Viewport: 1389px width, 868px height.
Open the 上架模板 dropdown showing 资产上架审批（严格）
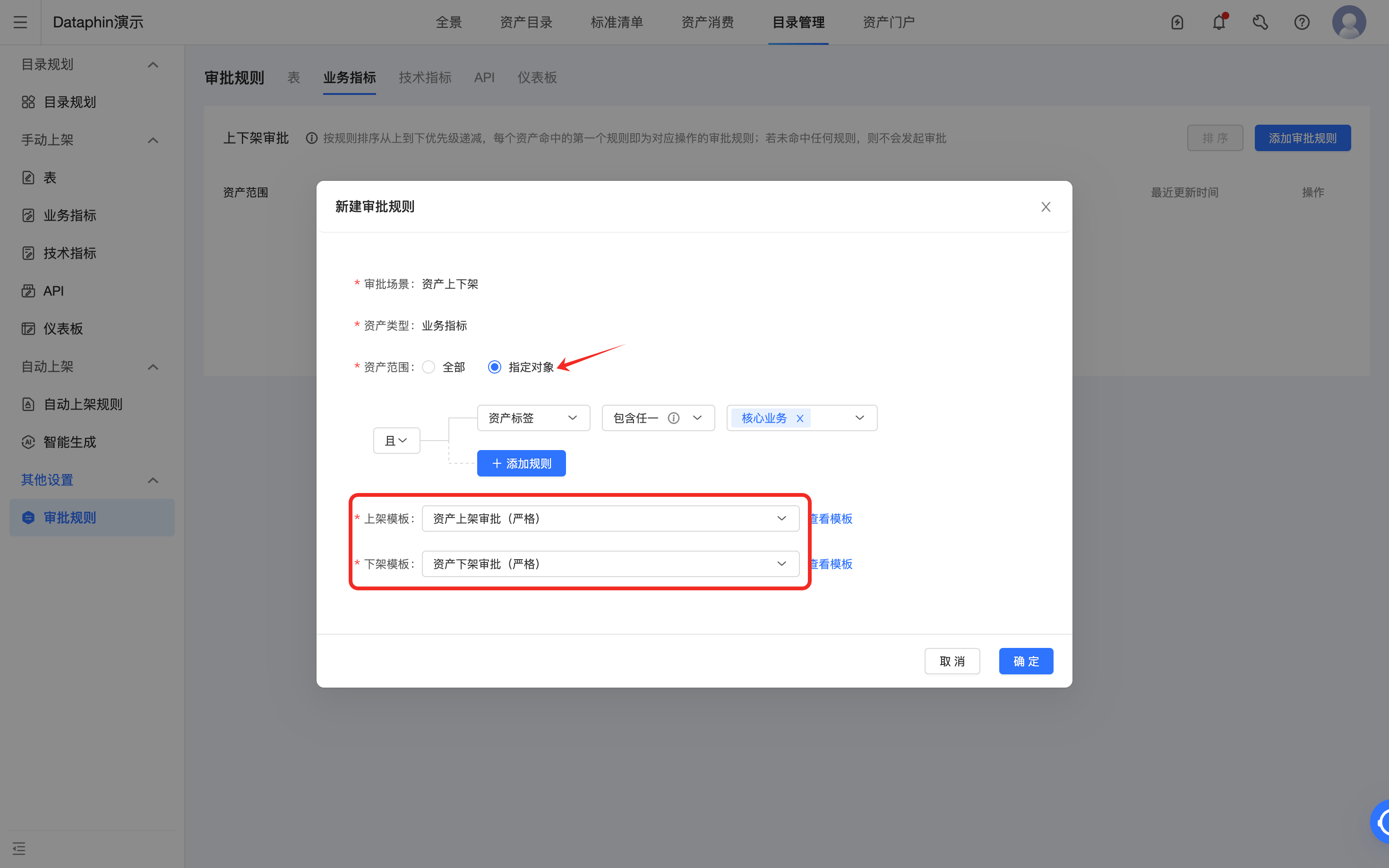click(610, 518)
